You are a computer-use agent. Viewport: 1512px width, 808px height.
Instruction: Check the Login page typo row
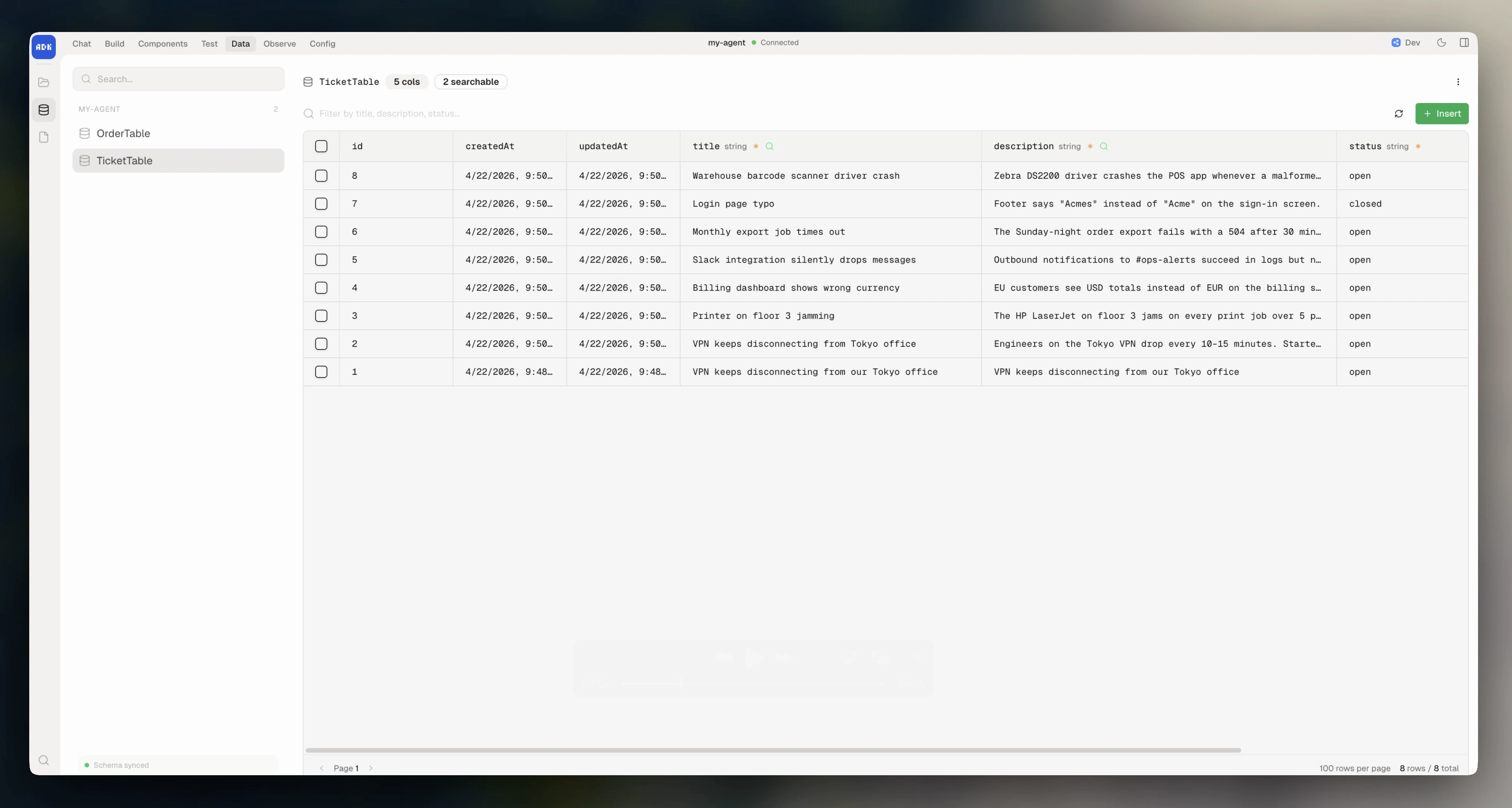(x=321, y=204)
